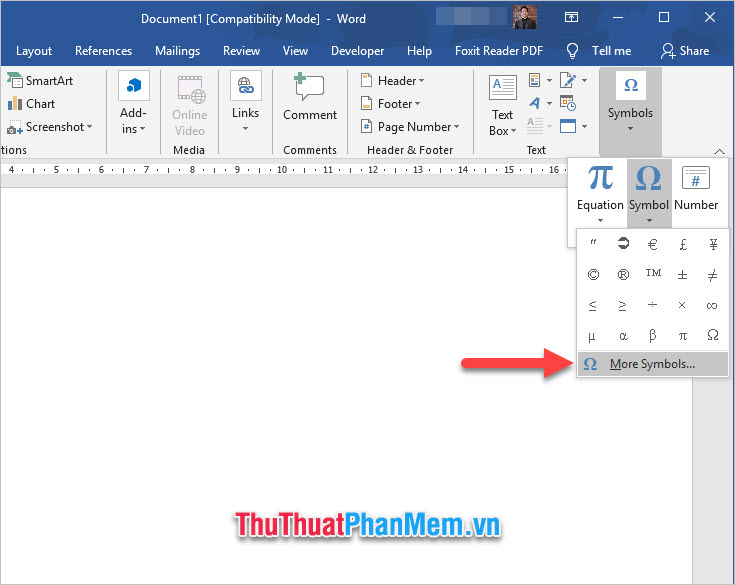Insert the yen sign symbol
The height and width of the screenshot is (585, 735).
point(713,244)
